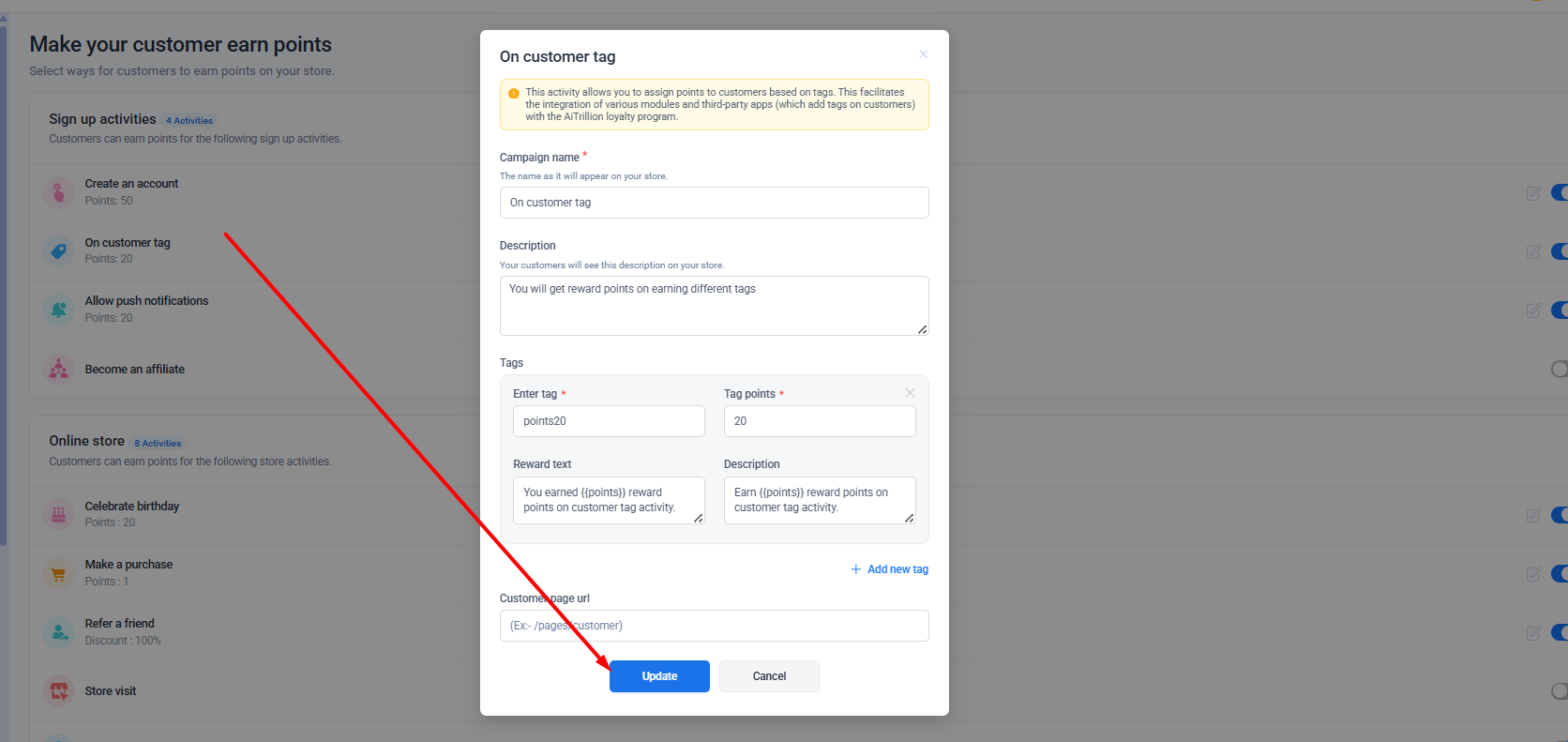This screenshot has height=742, width=1568.
Task: Click the Allow push notifications bell icon
Action: click(58, 310)
